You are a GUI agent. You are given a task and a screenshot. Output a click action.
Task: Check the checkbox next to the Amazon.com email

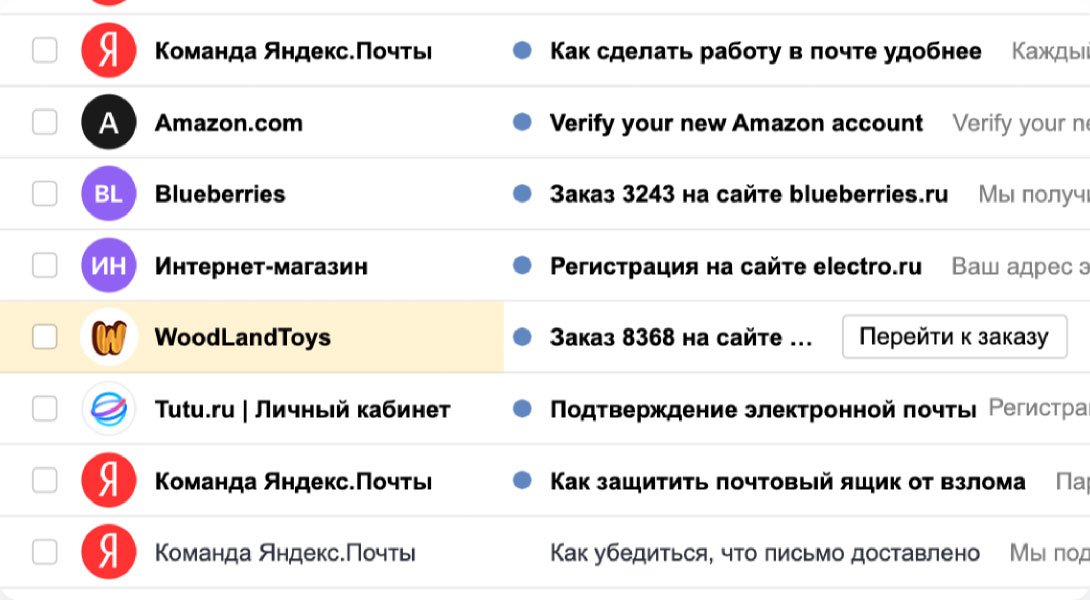point(44,122)
